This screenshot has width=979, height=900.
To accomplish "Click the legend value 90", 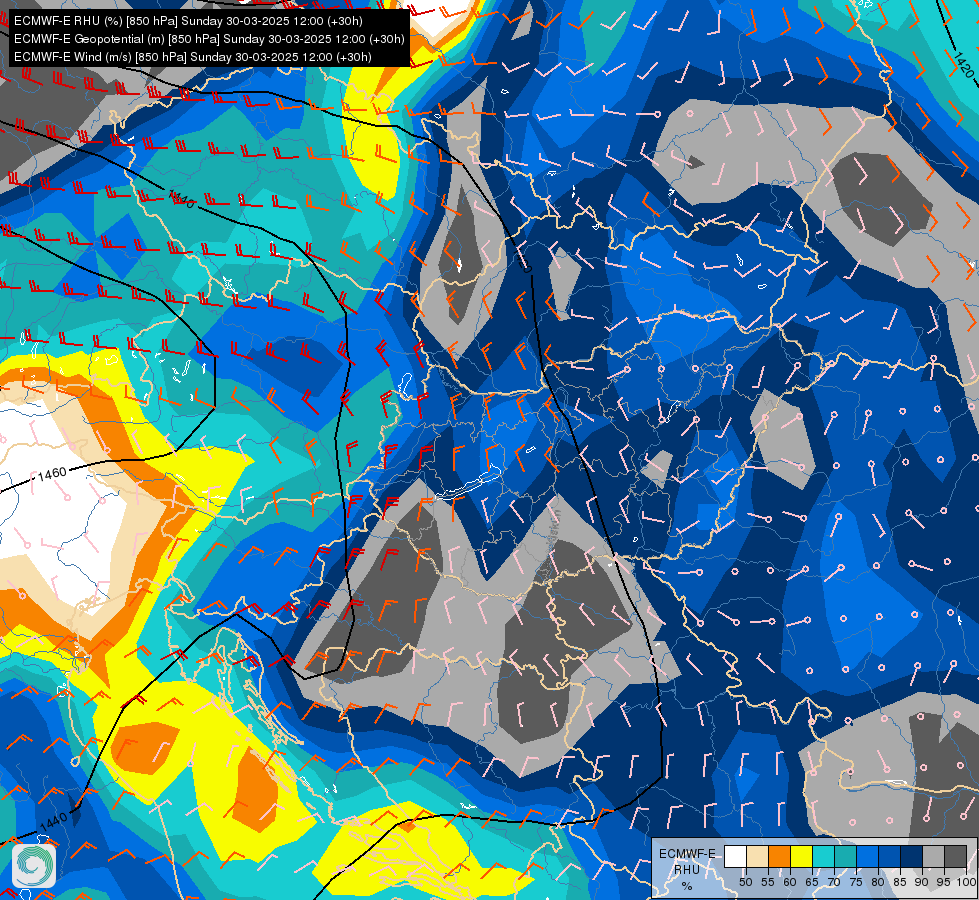I will 922,882.
